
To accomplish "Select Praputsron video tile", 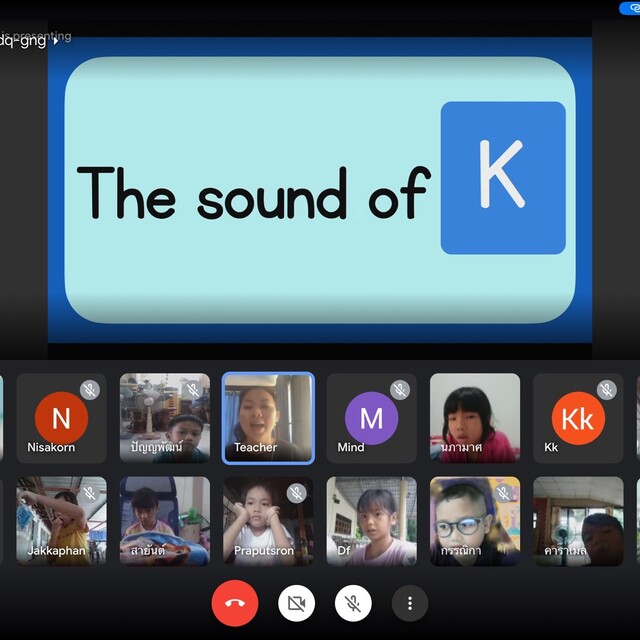I will click(268, 521).
